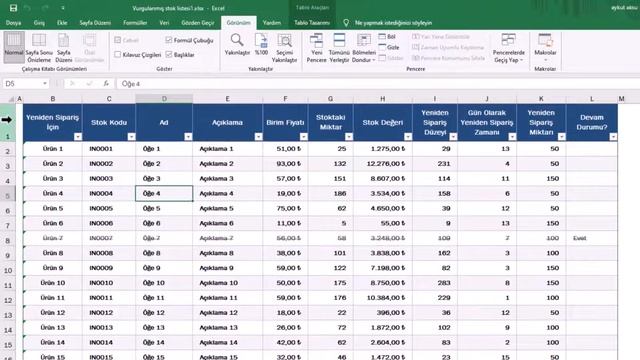Select cell containing Öğe 9
The image size is (640, 360).
164,268
